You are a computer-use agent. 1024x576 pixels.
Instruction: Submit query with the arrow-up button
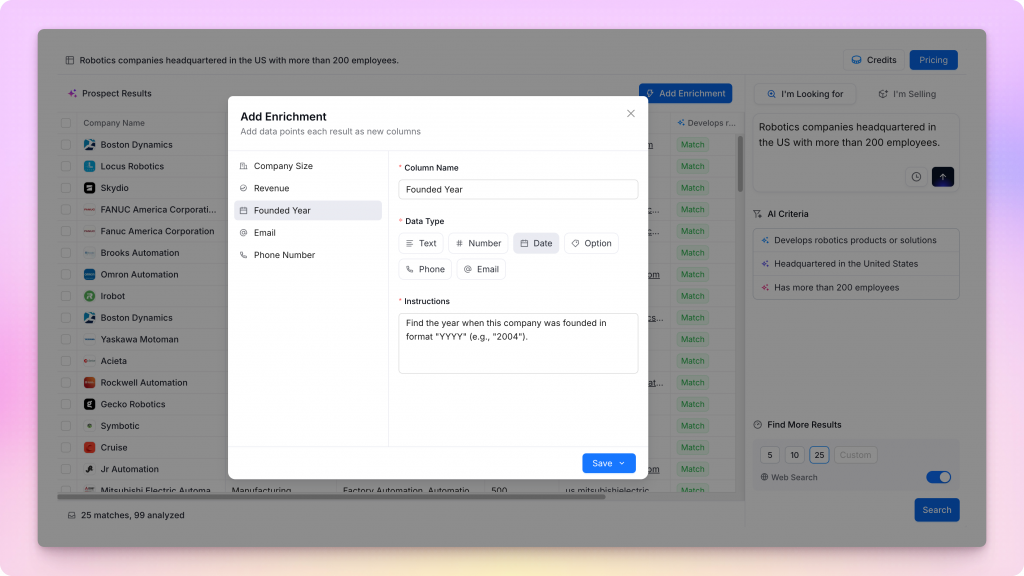[942, 177]
